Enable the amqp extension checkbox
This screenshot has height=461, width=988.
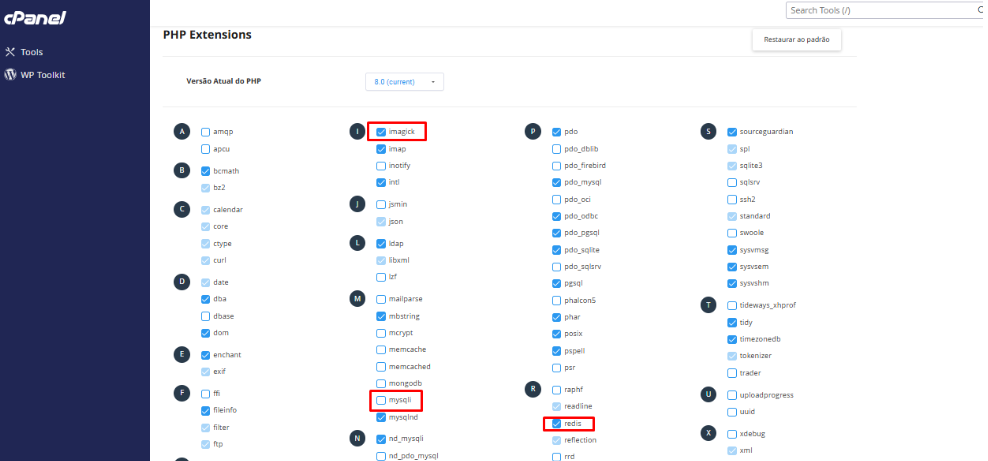pos(205,132)
